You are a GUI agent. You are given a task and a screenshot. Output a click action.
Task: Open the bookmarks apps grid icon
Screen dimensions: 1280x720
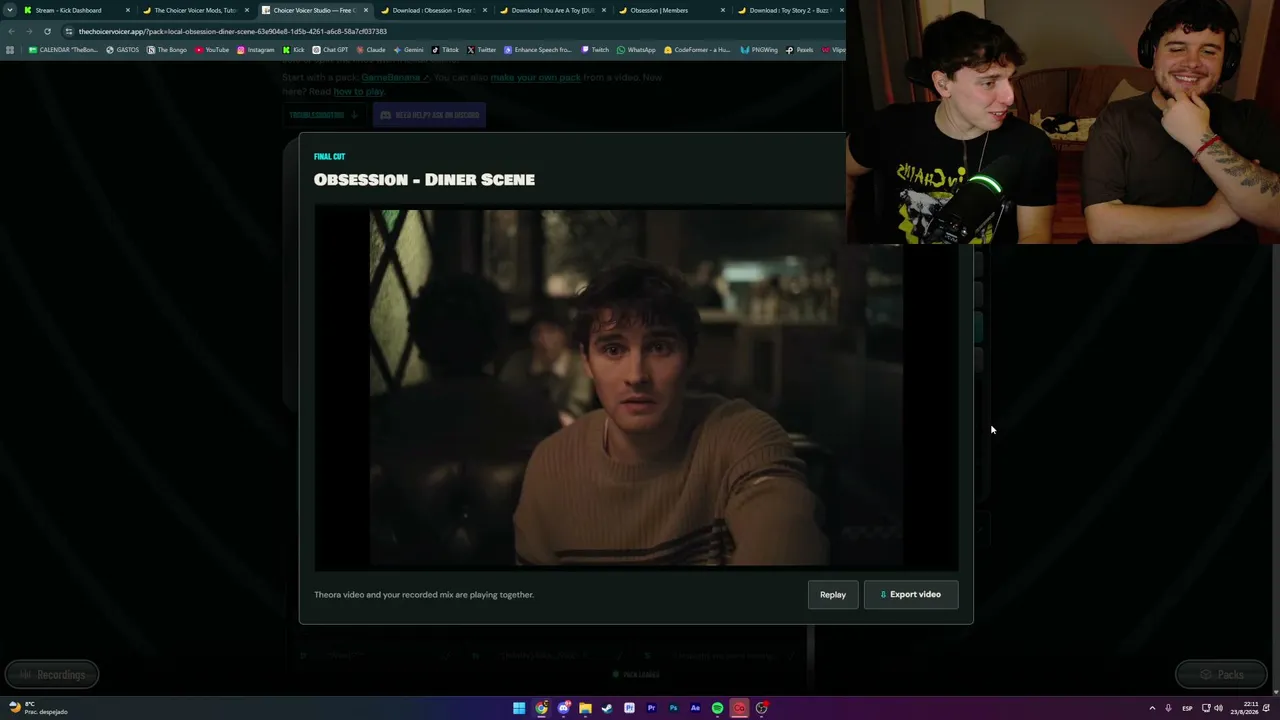click(x=10, y=50)
